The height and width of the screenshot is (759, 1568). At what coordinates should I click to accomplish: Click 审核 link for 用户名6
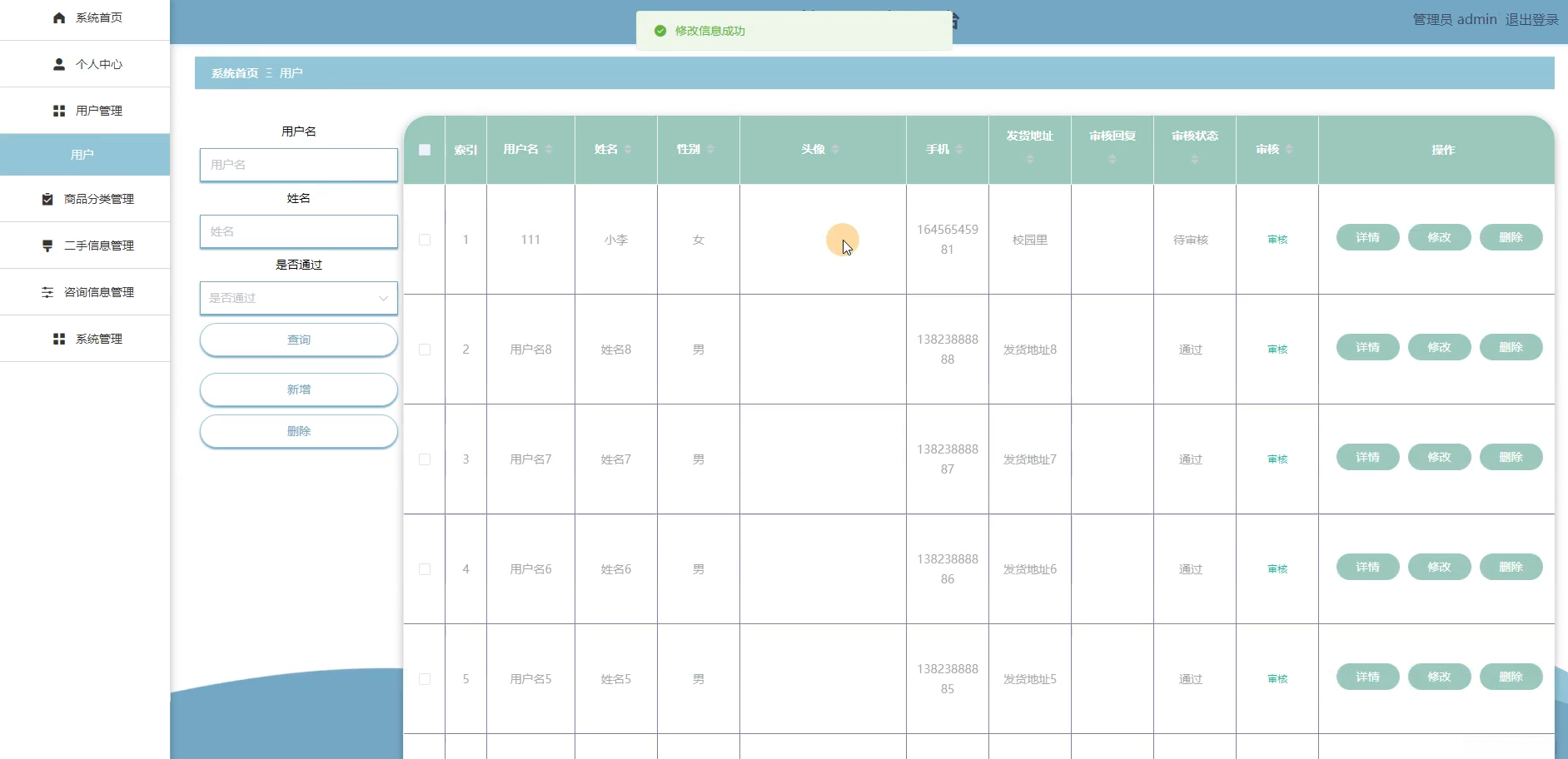click(x=1277, y=569)
